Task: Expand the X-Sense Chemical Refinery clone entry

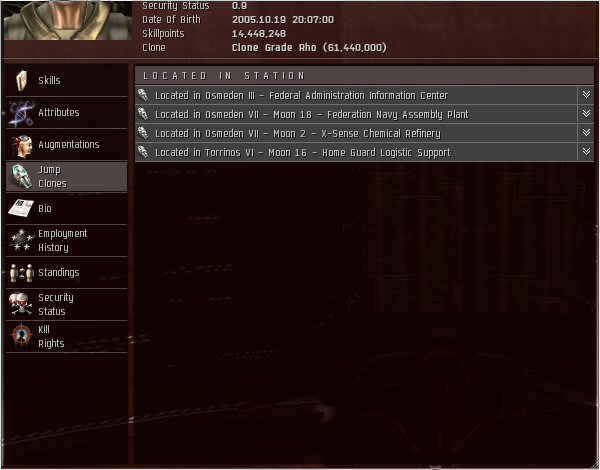Action: [x=586, y=133]
